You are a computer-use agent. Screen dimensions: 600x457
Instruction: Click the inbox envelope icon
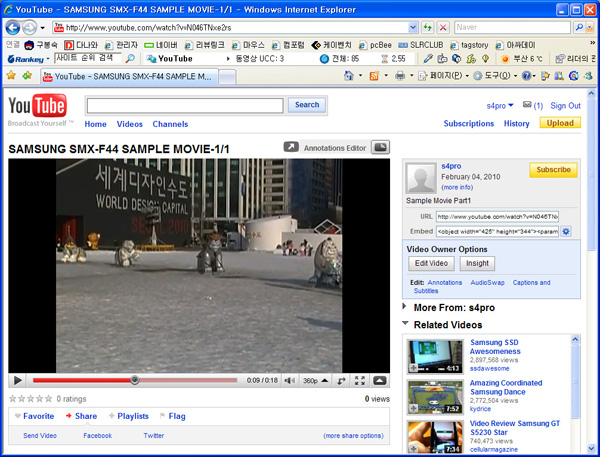[x=527, y=104]
